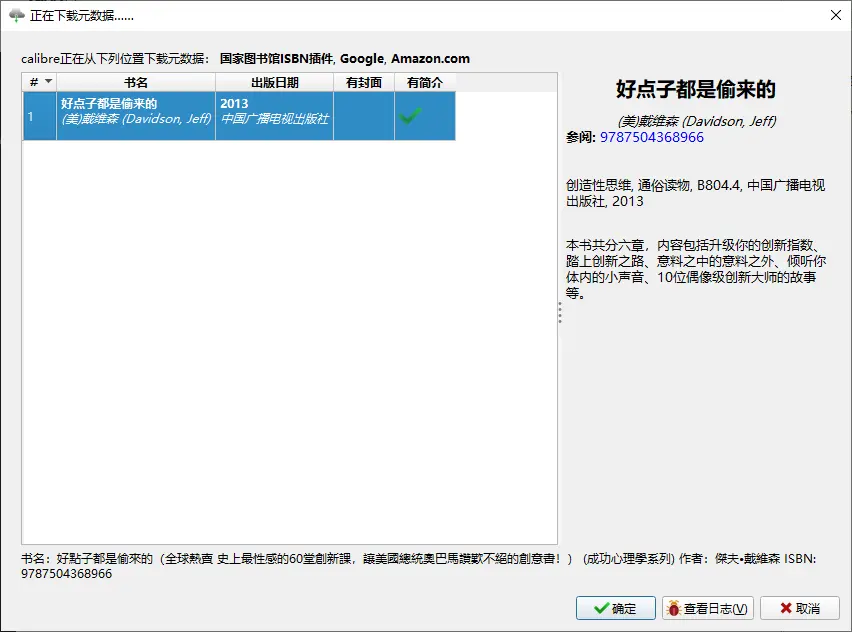Click the empty 有封面 cell in row 1
The image size is (852, 632).
coord(363,116)
